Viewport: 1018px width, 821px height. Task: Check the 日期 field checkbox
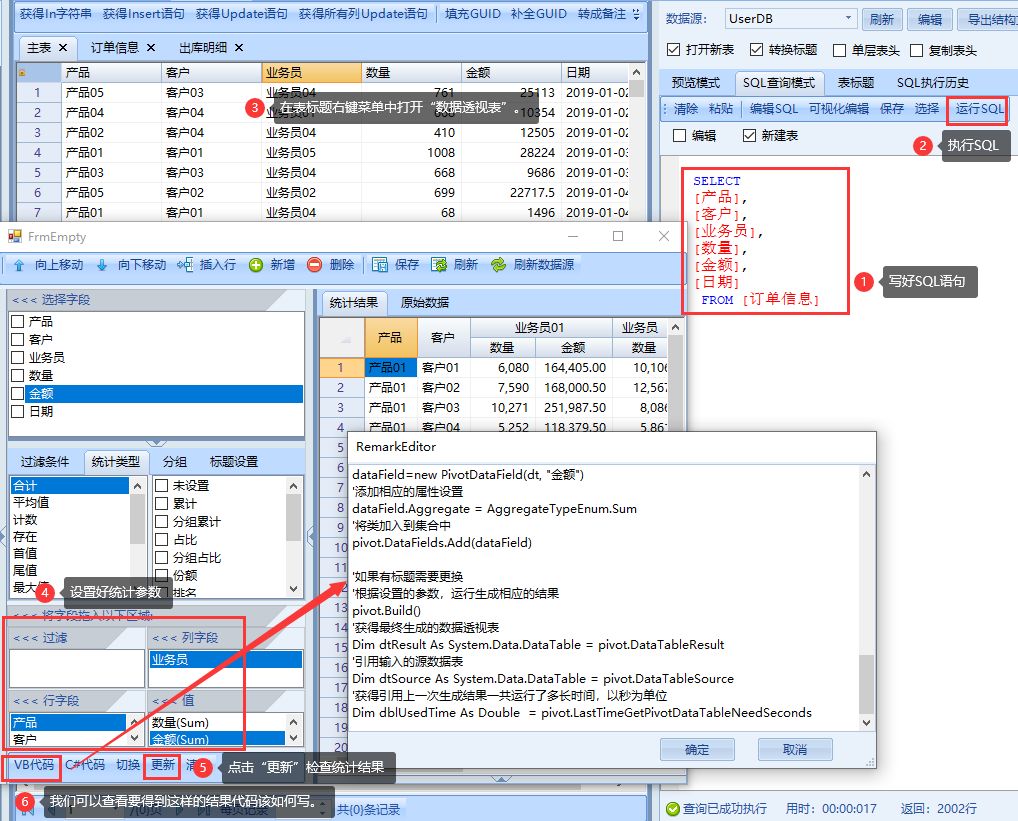[x=18, y=411]
